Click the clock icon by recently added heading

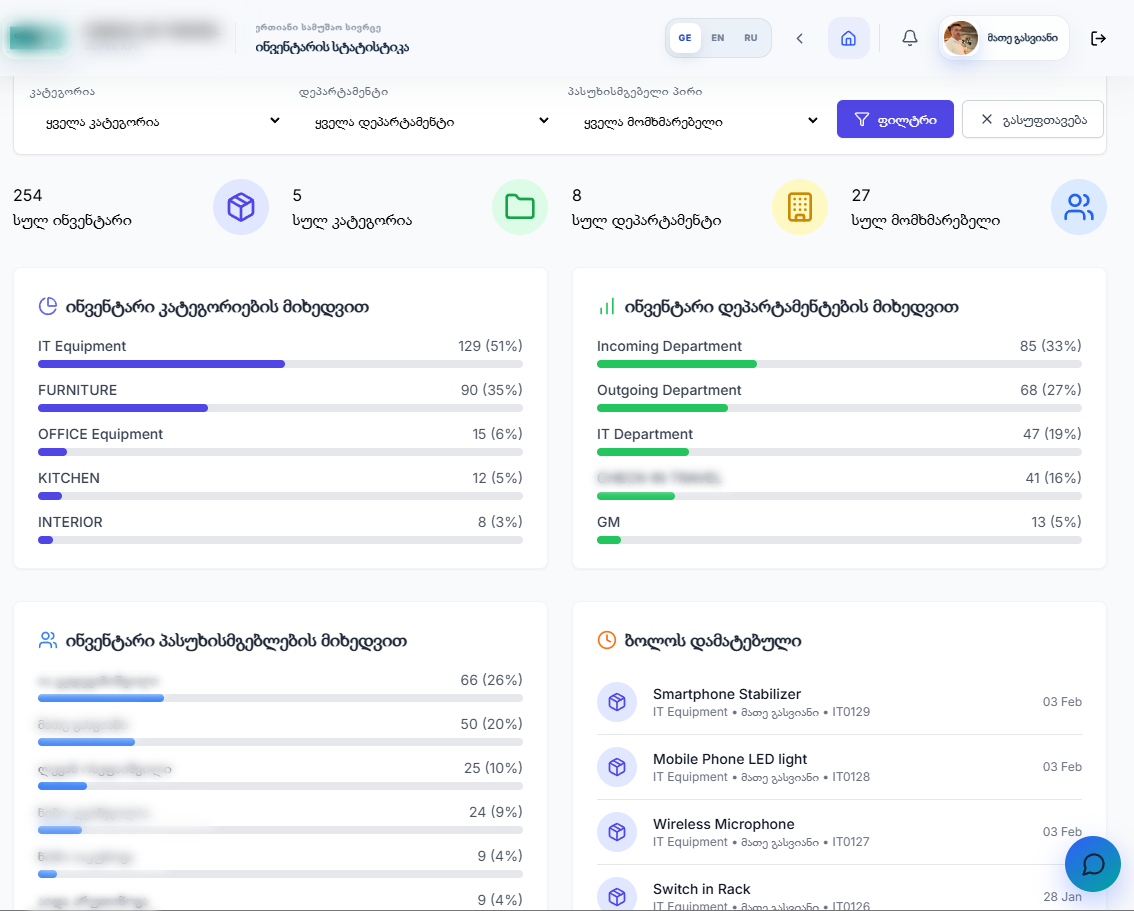pos(607,640)
